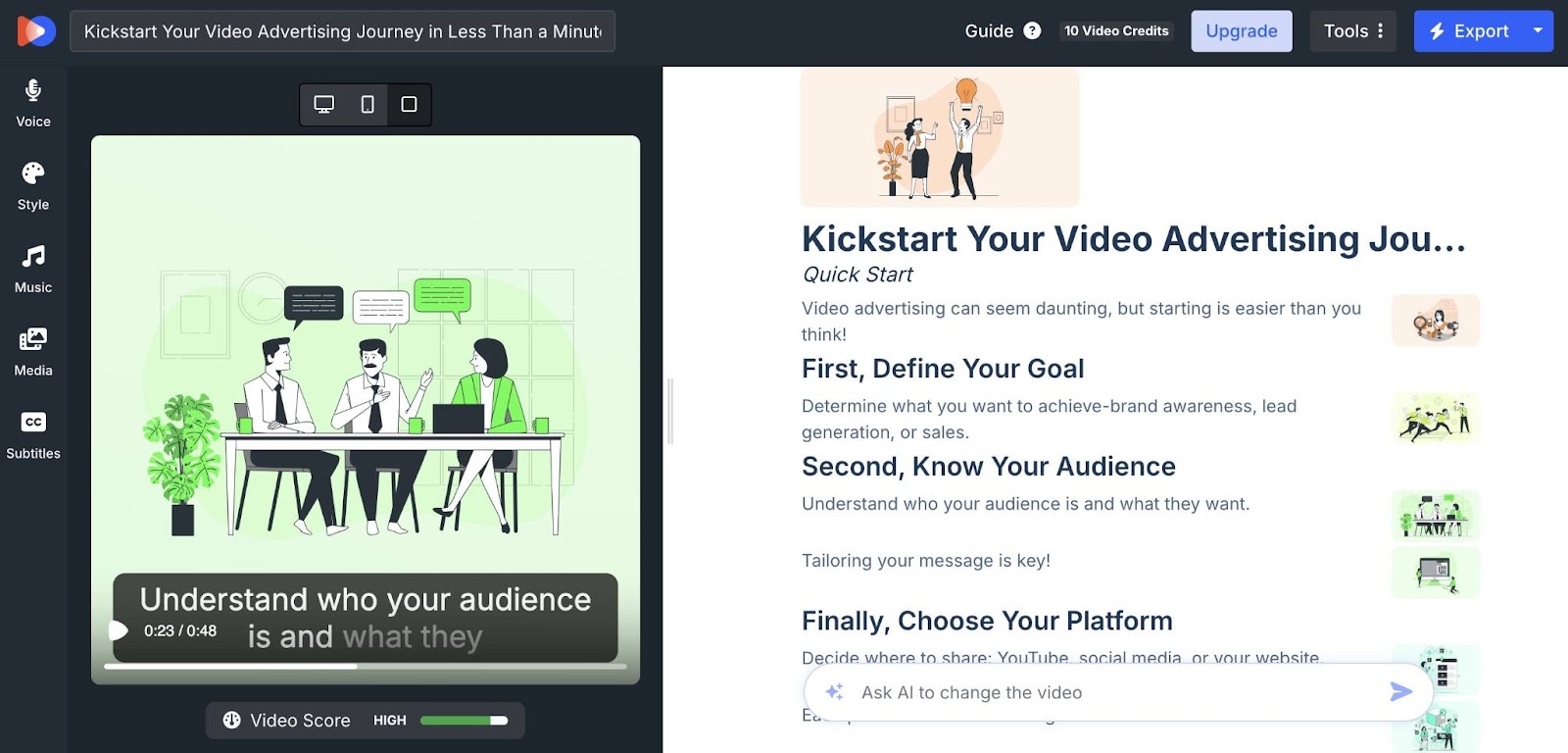Edit the video title field
1568x753 pixels.
(342, 31)
